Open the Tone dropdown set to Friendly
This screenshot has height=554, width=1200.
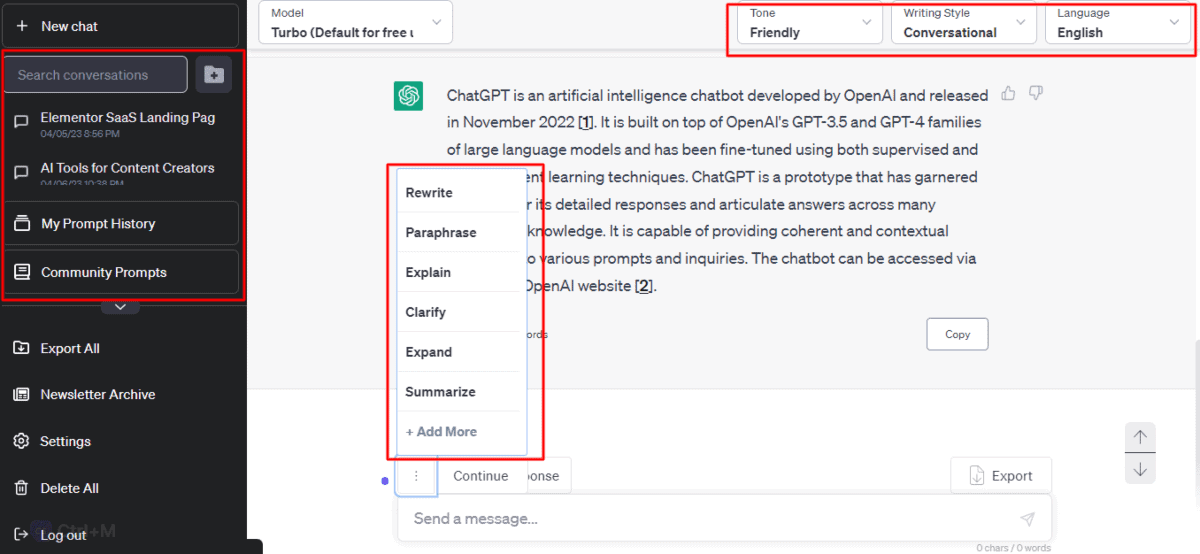coord(811,22)
